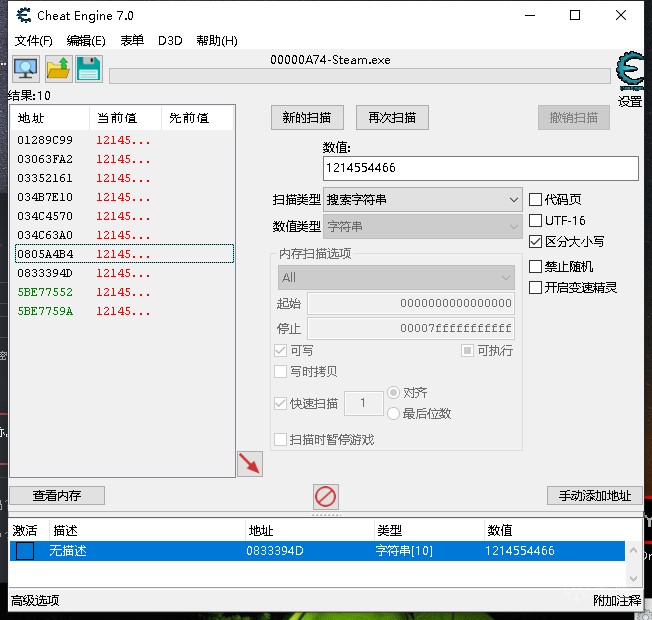This screenshot has width=652, height=620.
Task: Select result address 03352161
Action: tap(45, 178)
